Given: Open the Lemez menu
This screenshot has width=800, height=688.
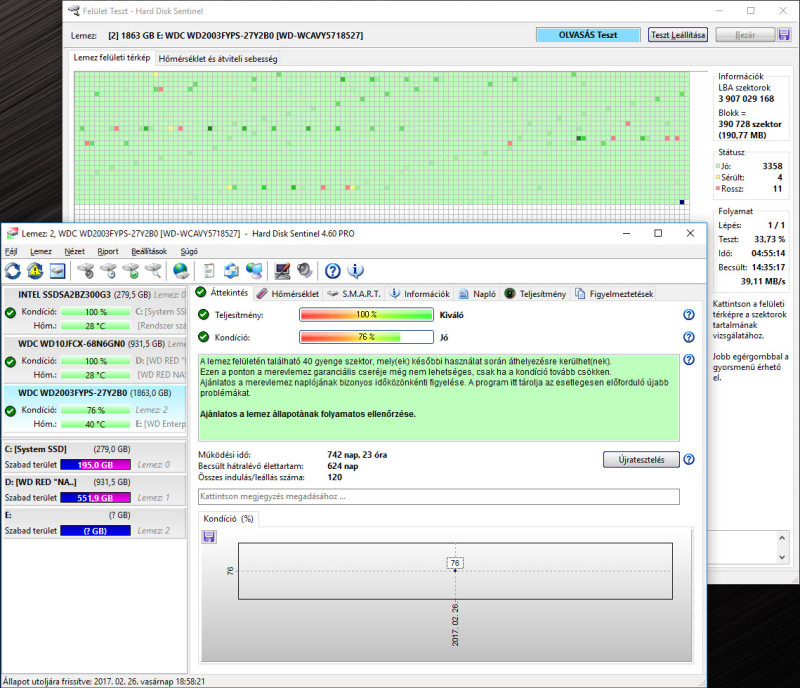Looking at the screenshot, I should point(41,251).
